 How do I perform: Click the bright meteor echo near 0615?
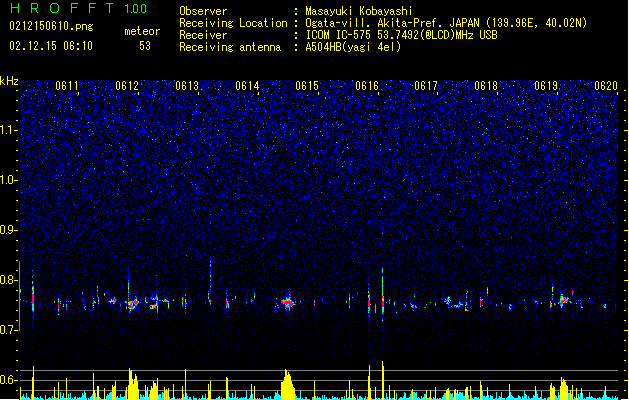tap(287, 302)
